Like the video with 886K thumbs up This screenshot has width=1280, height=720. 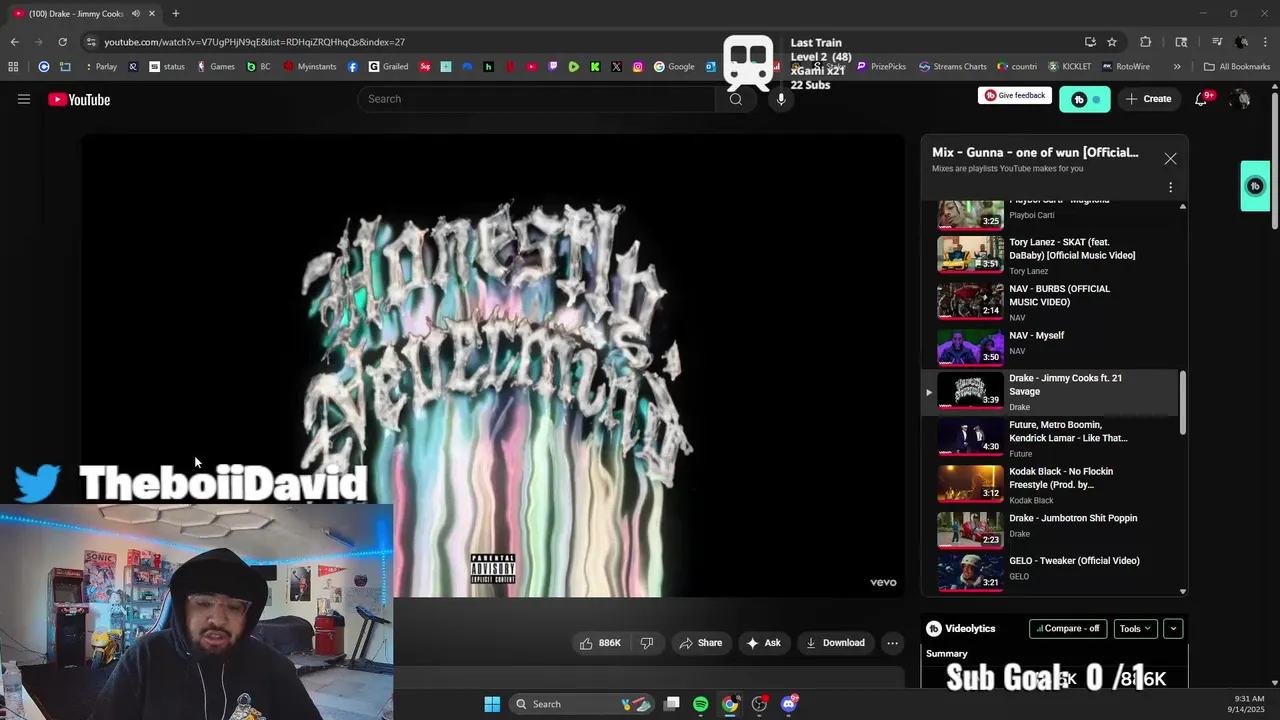point(600,643)
